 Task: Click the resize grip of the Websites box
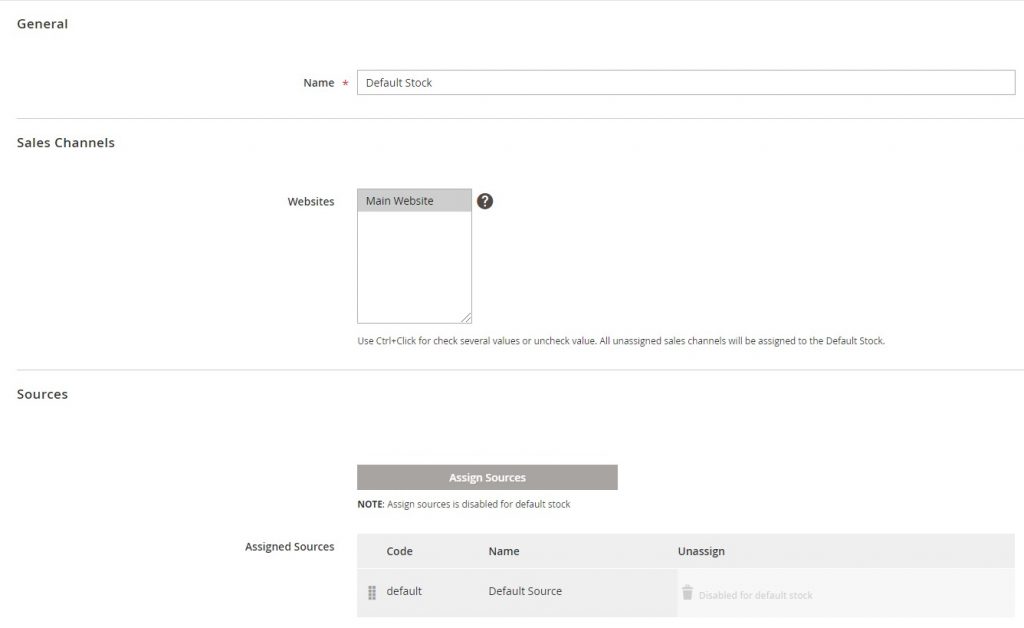pos(467,317)
